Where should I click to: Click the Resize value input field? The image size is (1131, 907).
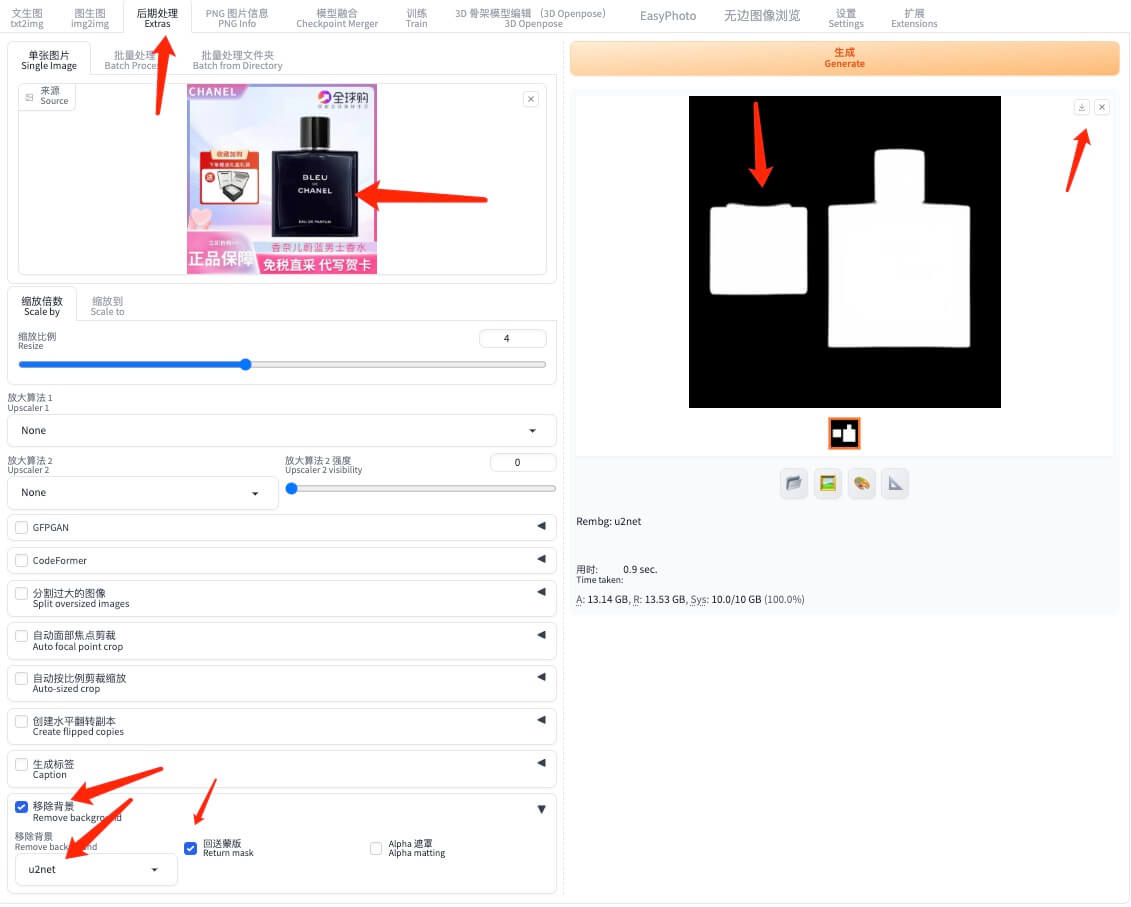(512, 338)
